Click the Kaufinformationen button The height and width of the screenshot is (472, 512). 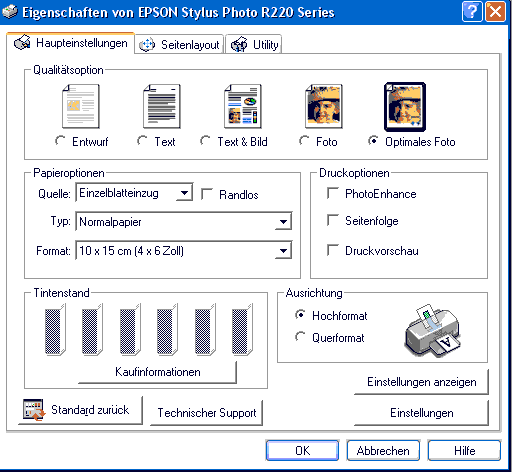tap(158, 372)
